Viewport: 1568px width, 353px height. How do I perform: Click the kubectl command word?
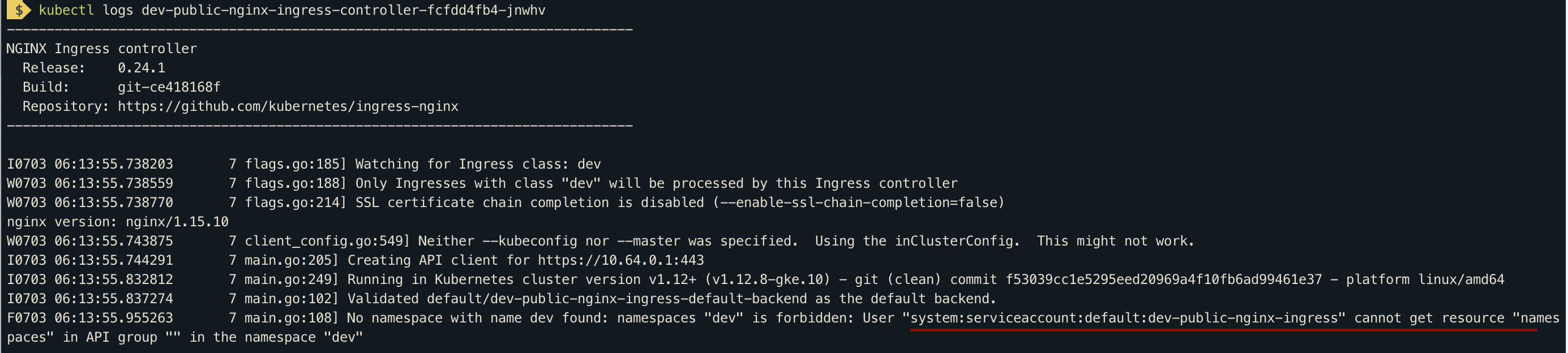(66, 10)
